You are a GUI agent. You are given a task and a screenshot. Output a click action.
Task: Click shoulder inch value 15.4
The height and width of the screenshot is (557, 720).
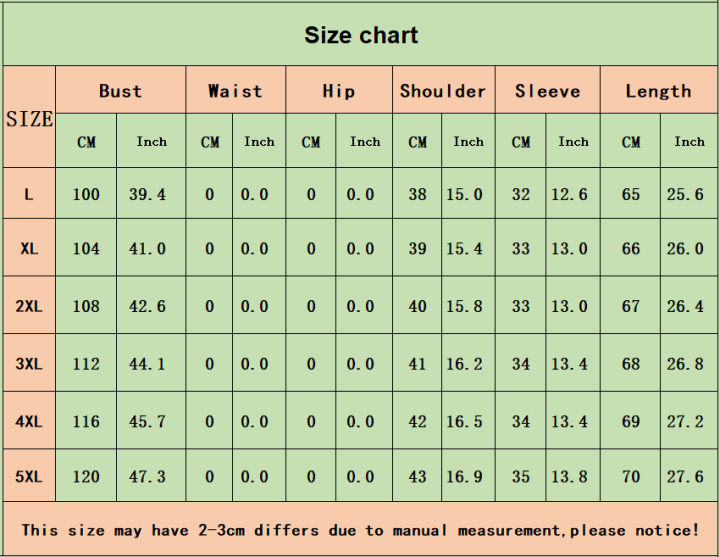[464, 248]
